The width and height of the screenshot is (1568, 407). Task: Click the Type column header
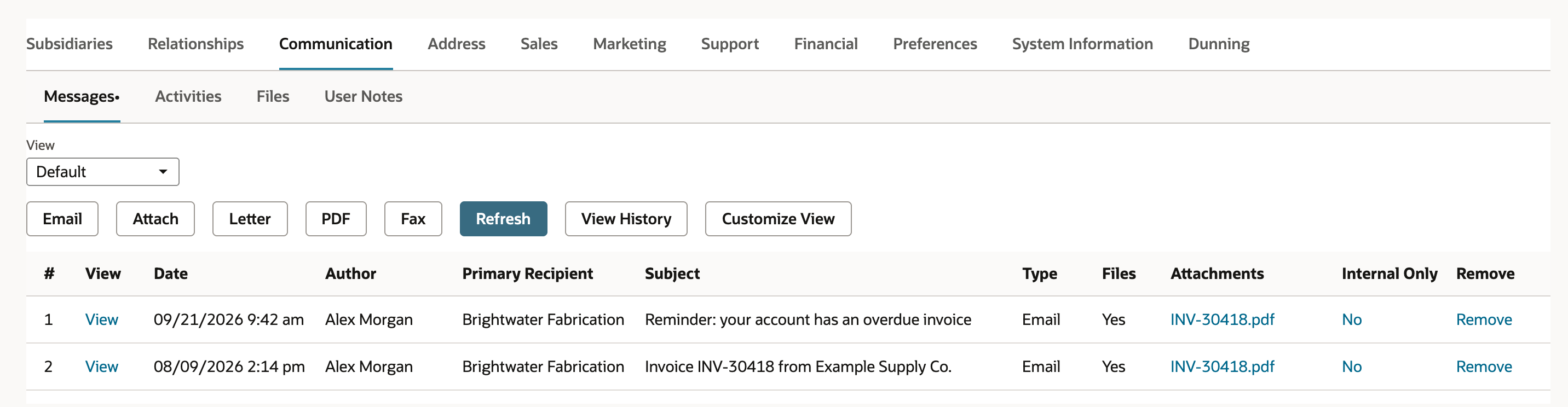(1039, 274)
